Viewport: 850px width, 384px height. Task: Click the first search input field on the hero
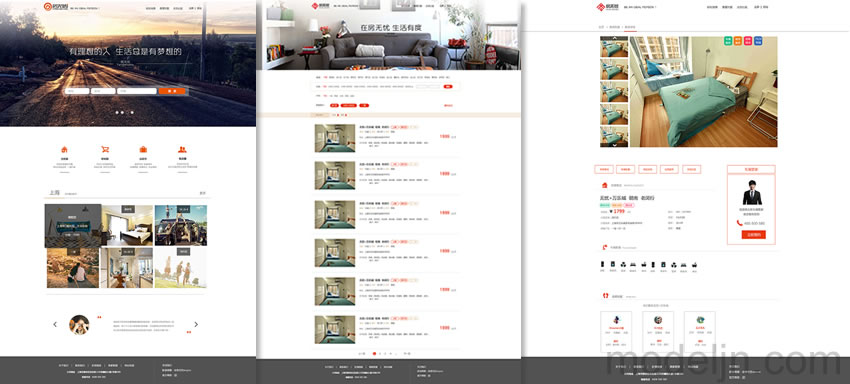(77, 91)
